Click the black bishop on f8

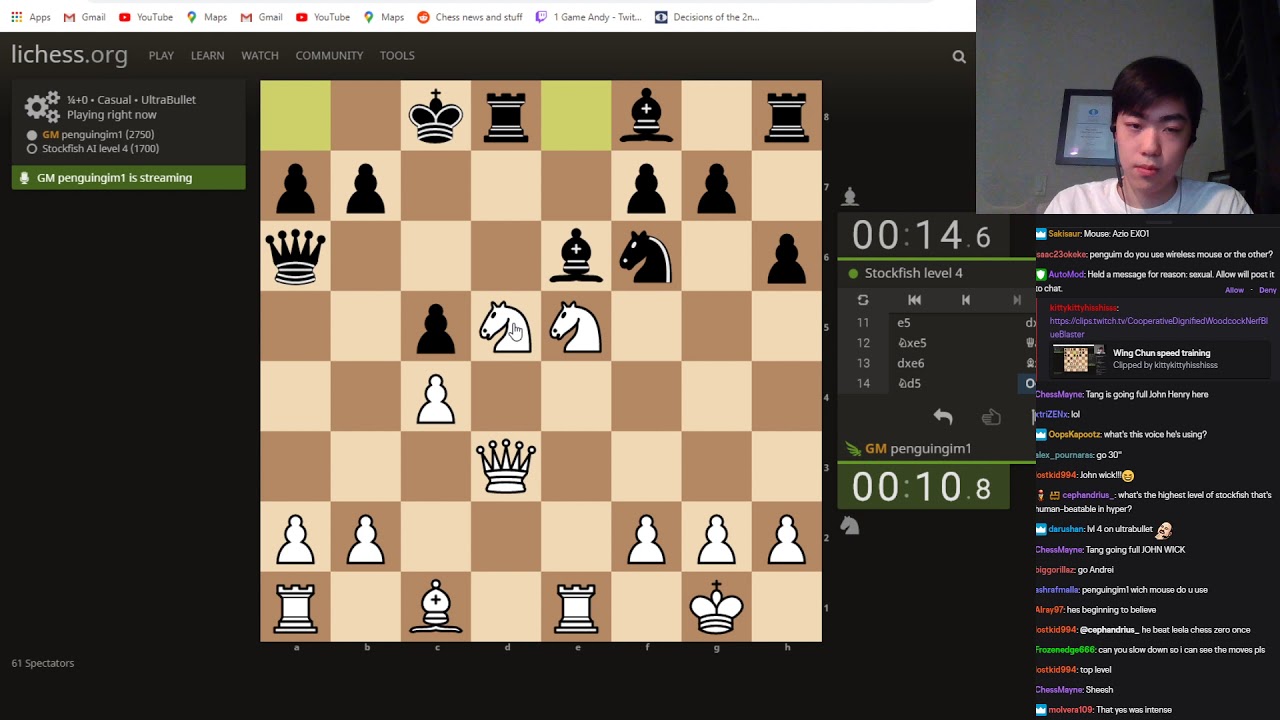click(646, 116)
